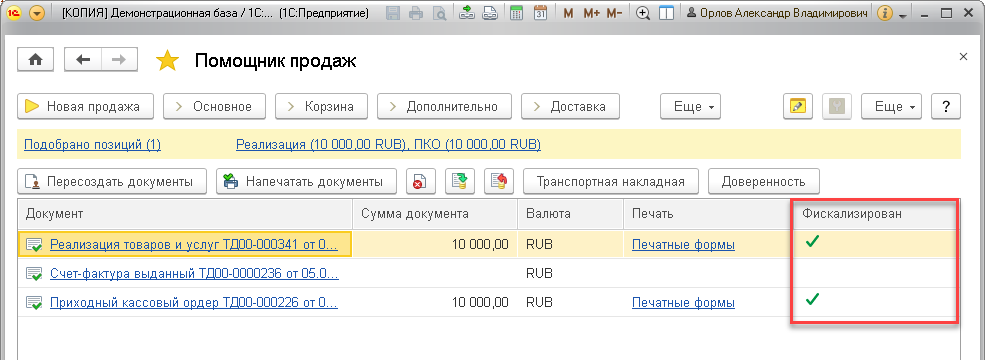
Task: Click the yellow pencil note icon
Action: pos(798,107)
